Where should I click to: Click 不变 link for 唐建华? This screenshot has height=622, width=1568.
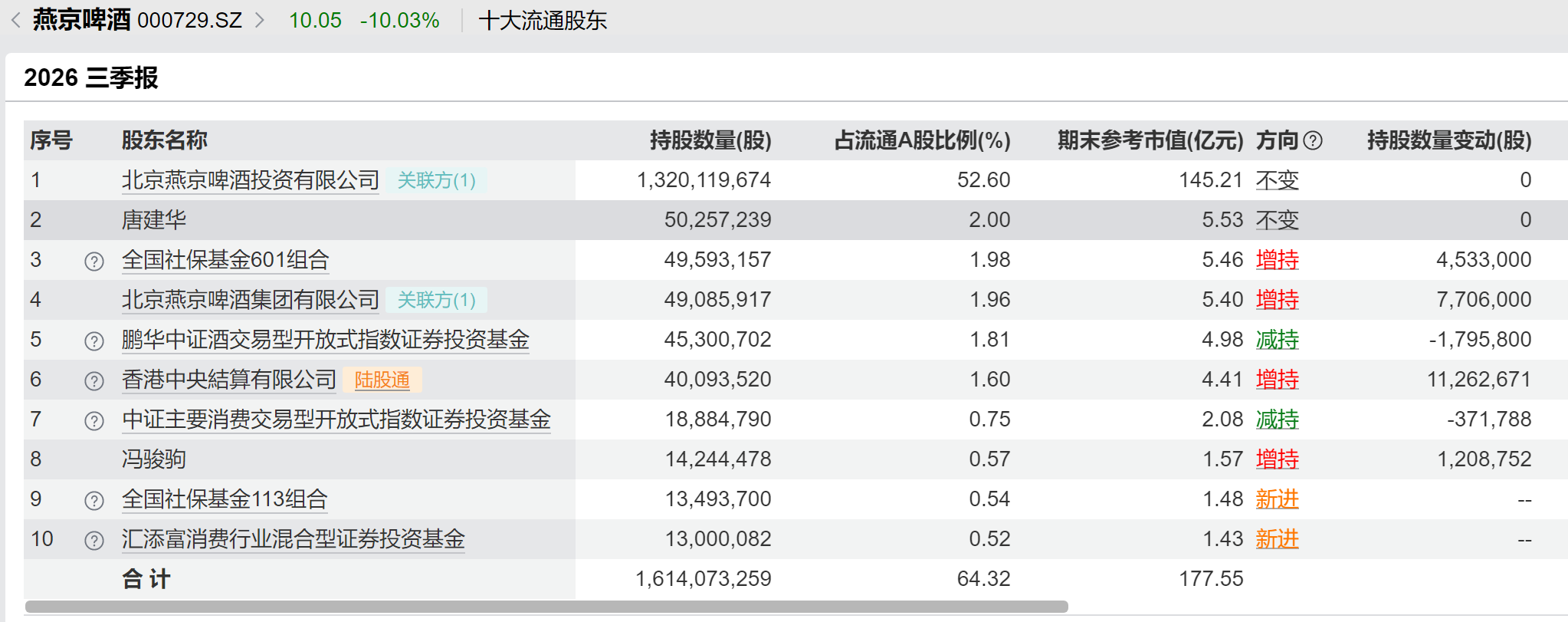(1277, 220)
